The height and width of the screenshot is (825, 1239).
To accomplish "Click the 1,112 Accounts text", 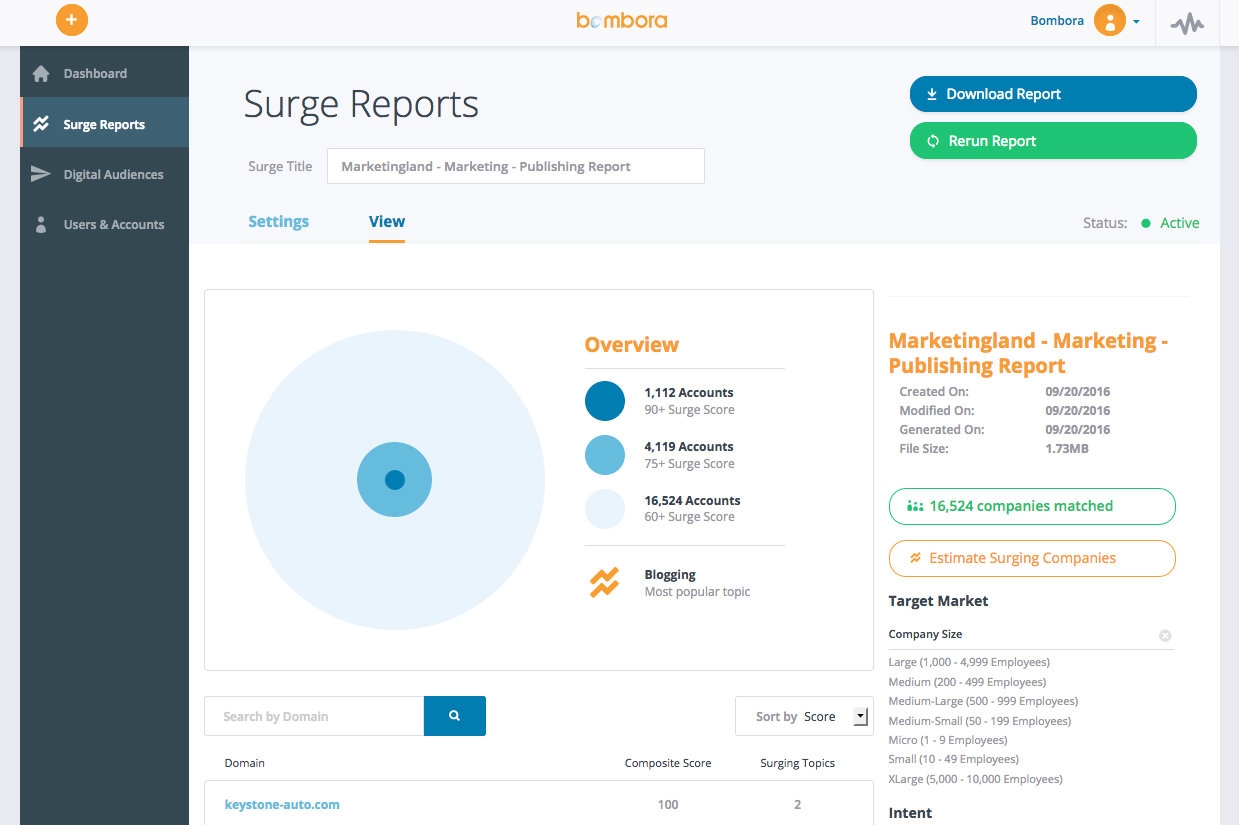I will point(689,393).
